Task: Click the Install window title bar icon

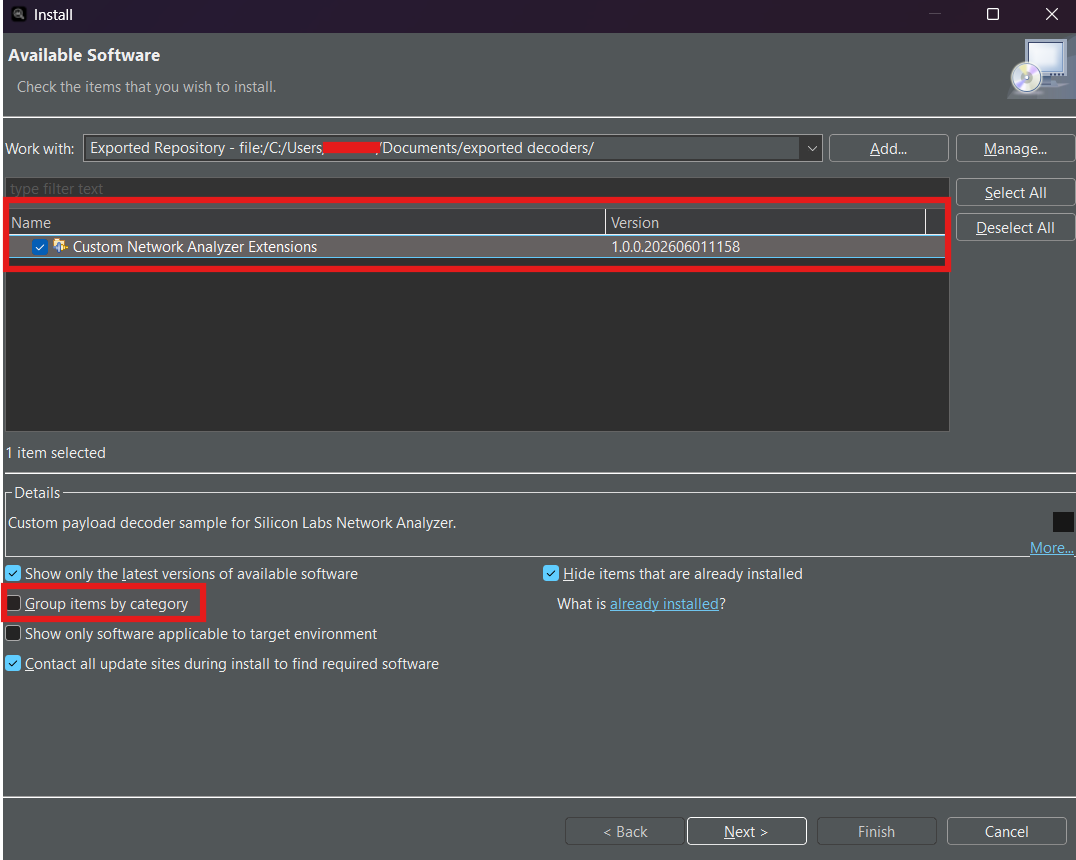Action: [x=19, y=14]
